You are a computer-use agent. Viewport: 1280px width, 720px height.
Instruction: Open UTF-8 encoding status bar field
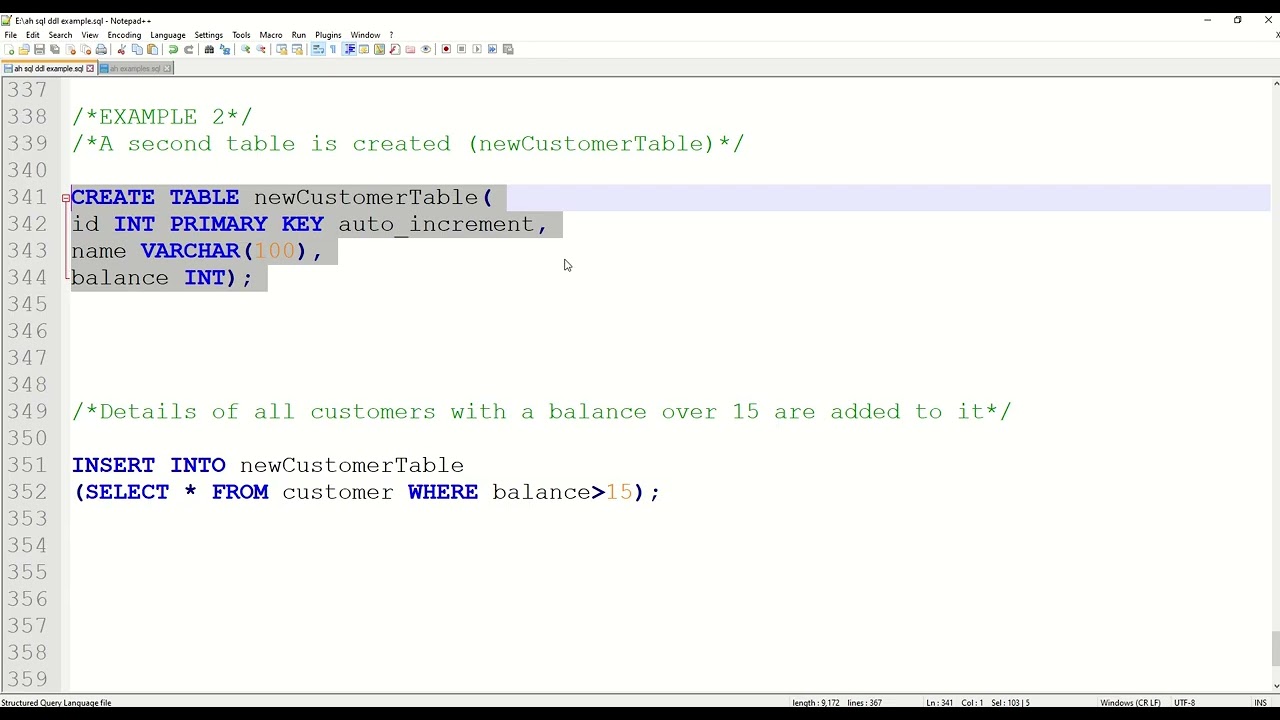click(x=1184, y=703)
